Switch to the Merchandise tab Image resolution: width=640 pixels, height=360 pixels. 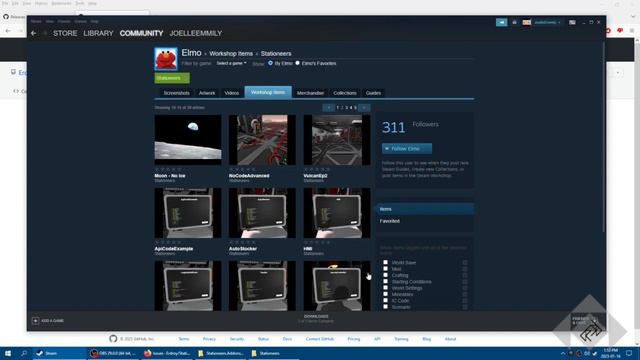[310, 93]
